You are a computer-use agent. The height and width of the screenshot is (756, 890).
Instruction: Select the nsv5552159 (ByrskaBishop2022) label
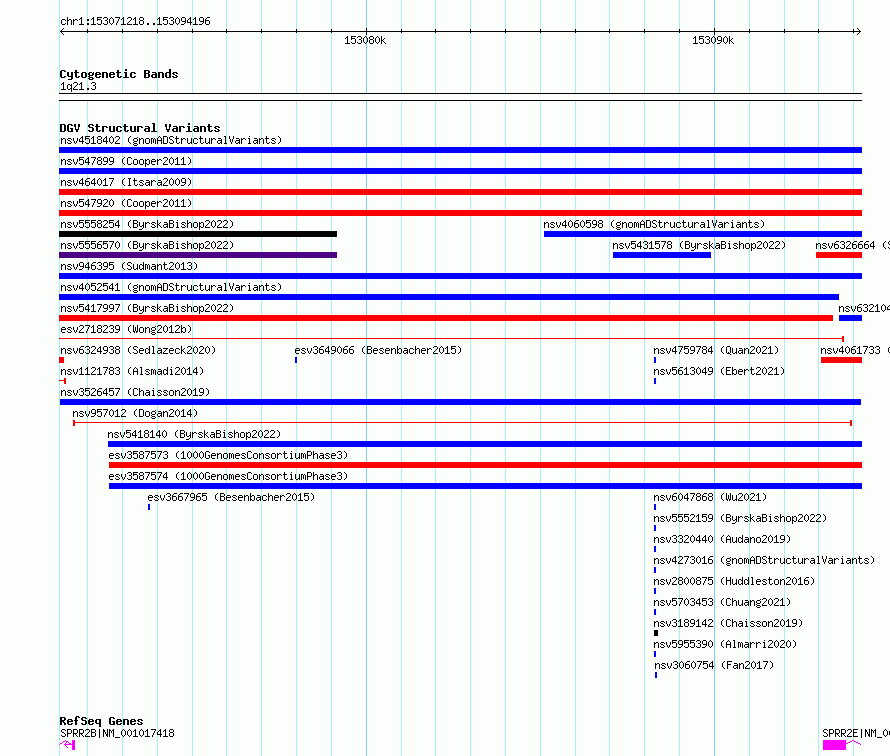tap(740, 518)
